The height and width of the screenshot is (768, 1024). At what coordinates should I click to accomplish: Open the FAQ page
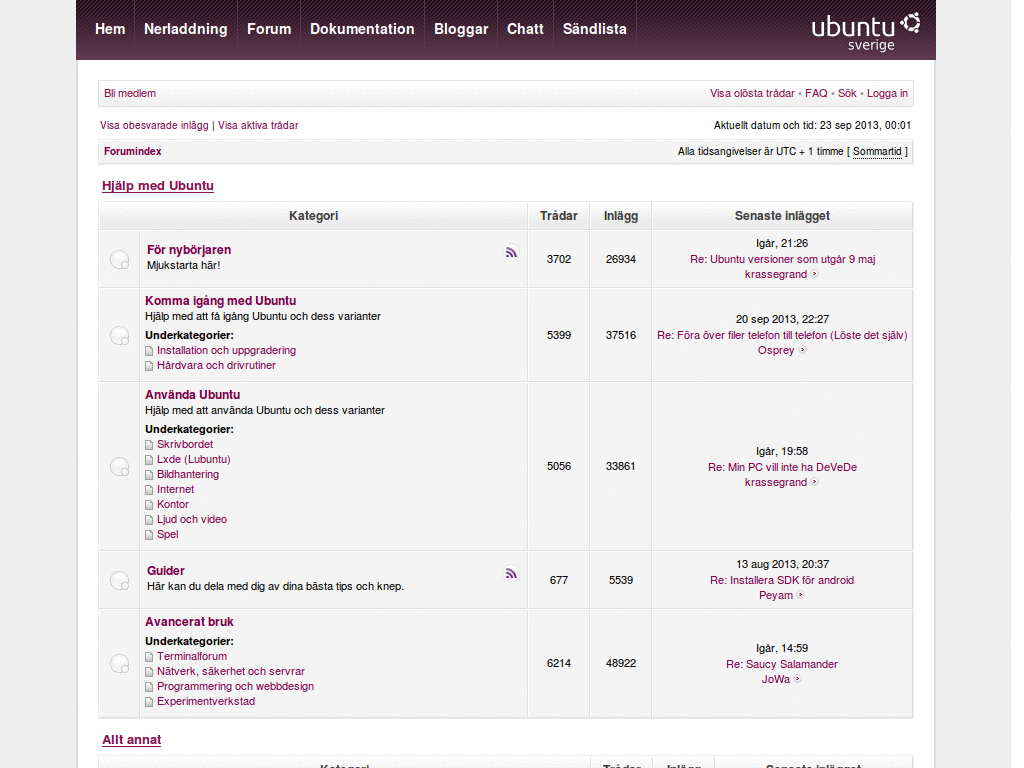tap(816, 93)
